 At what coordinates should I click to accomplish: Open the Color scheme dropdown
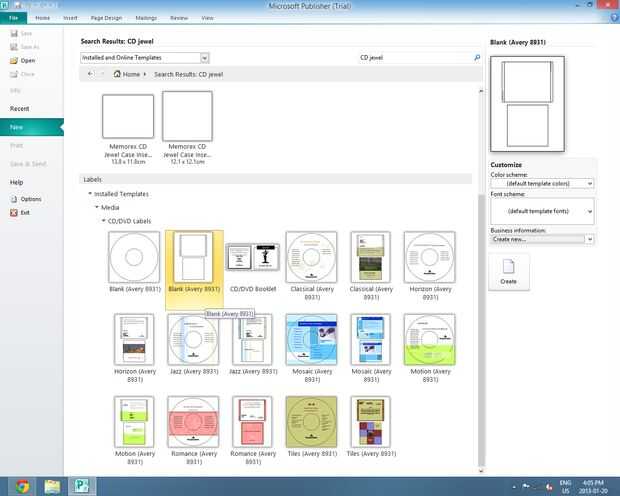click(542, 184)
